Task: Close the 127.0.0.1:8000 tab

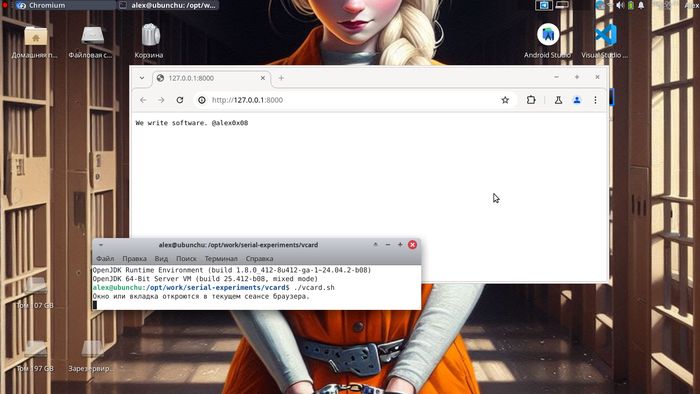Action: click(263, 78)
